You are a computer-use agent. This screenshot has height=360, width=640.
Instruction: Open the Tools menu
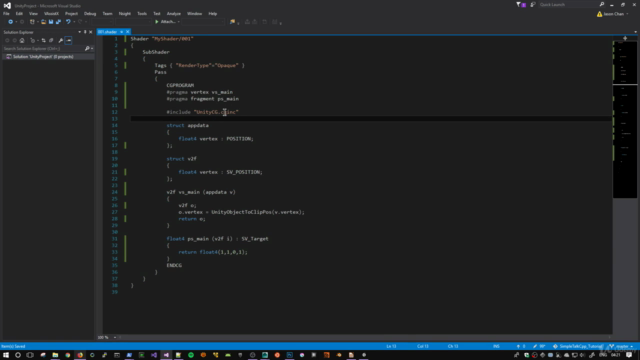[x=142, y=13]
